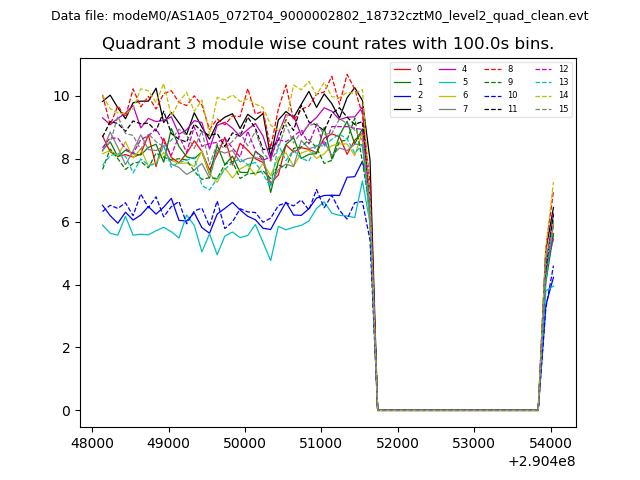640x480 pixels.
Task: Click the green dashed legend line for module 9
Action: click(493, 82)
